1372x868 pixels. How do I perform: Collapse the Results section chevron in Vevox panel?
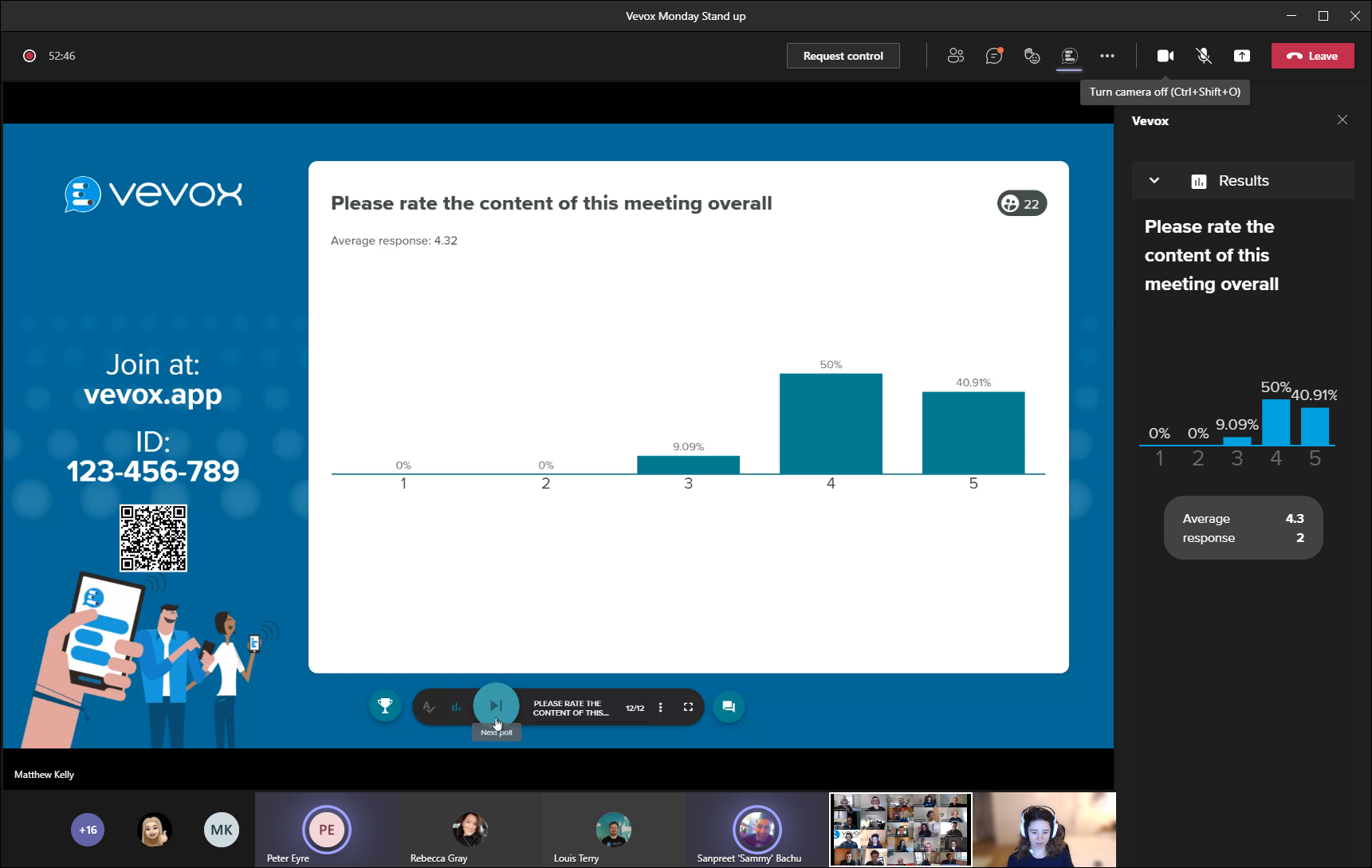tap(1154, 180)
